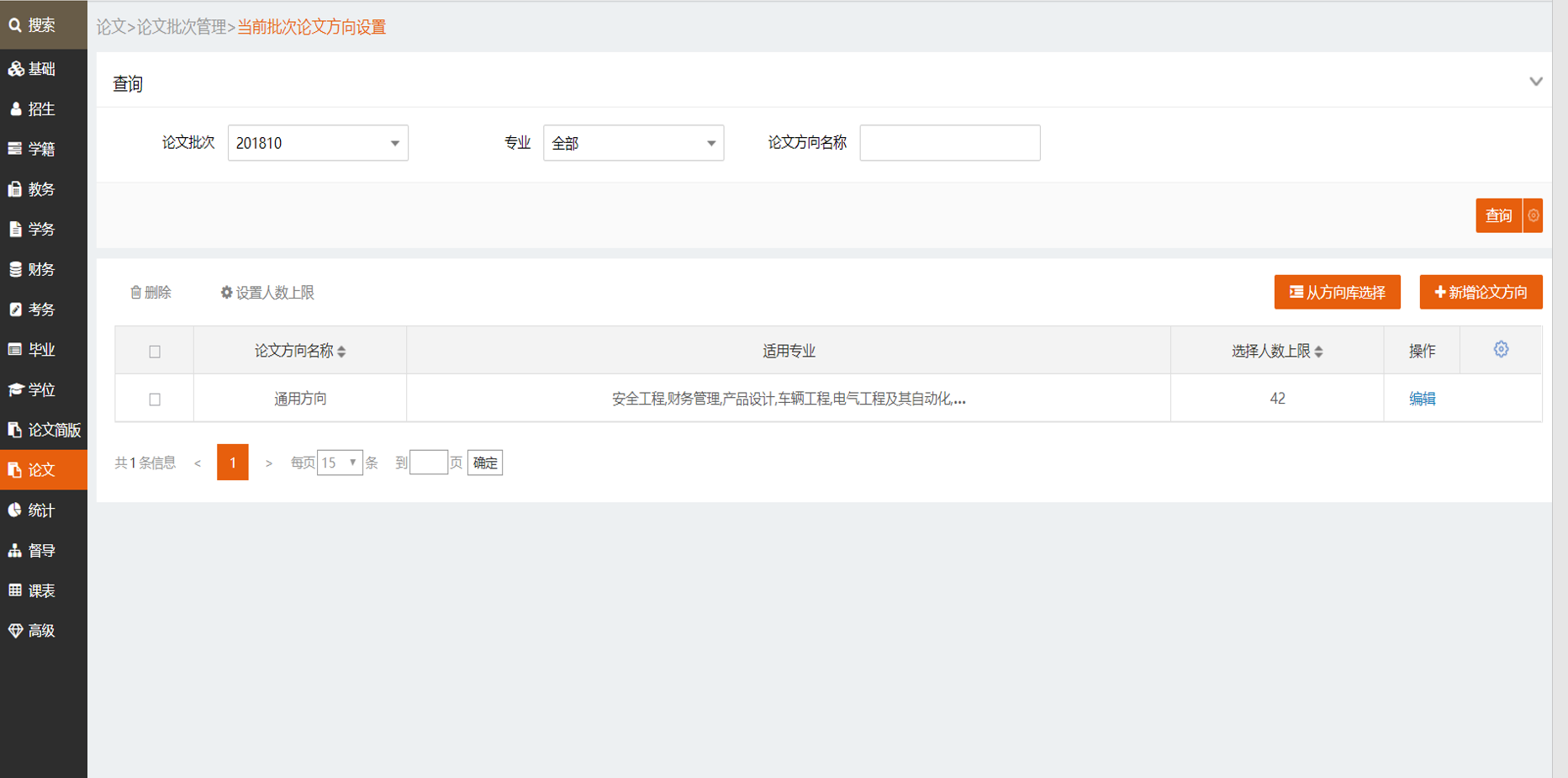Click 新增论文方向 button
The height and width of the screenshot is (778, 1568).
(x=1481, y=292)
